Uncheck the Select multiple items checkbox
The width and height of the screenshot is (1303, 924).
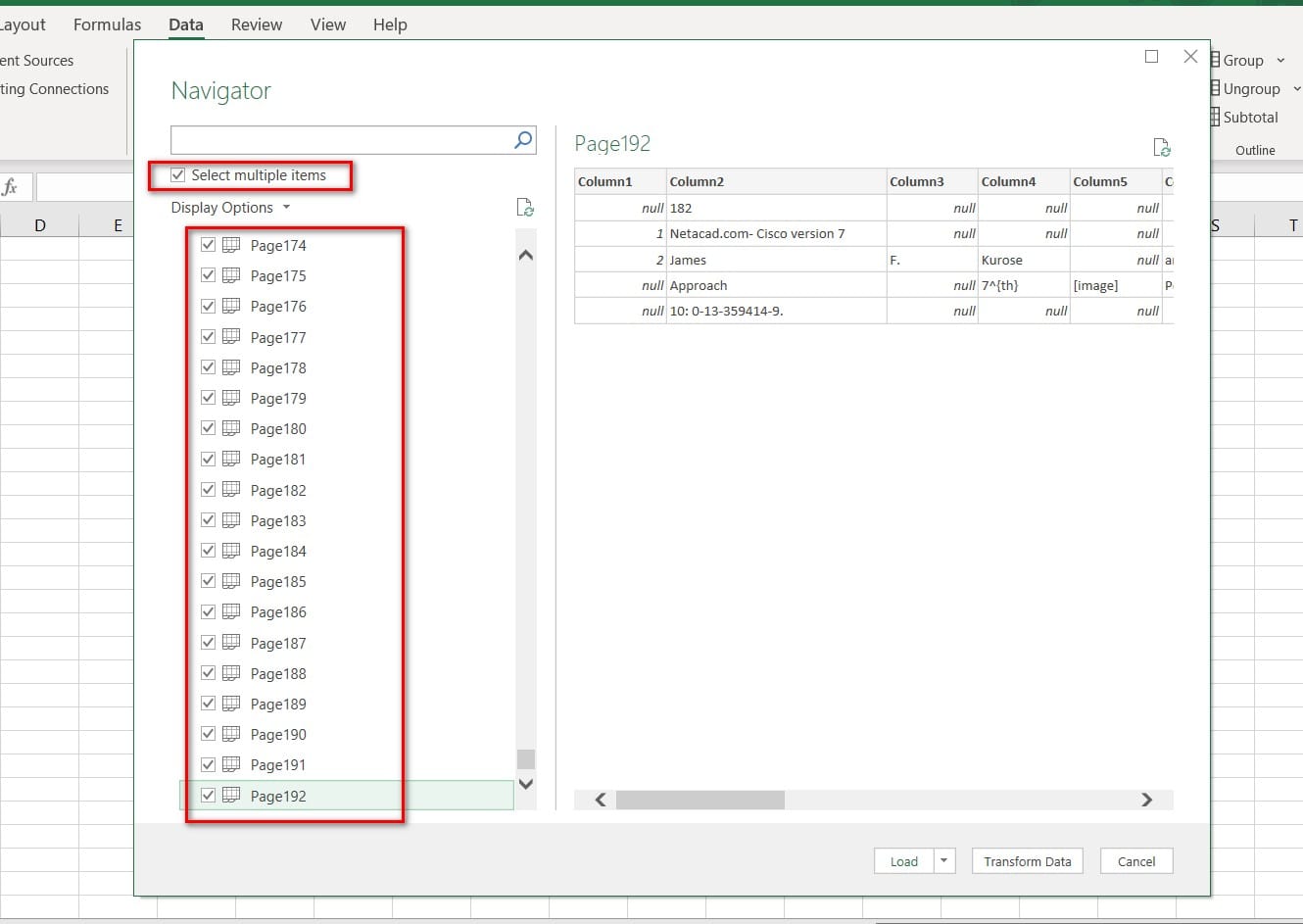[x=177, y=175]
